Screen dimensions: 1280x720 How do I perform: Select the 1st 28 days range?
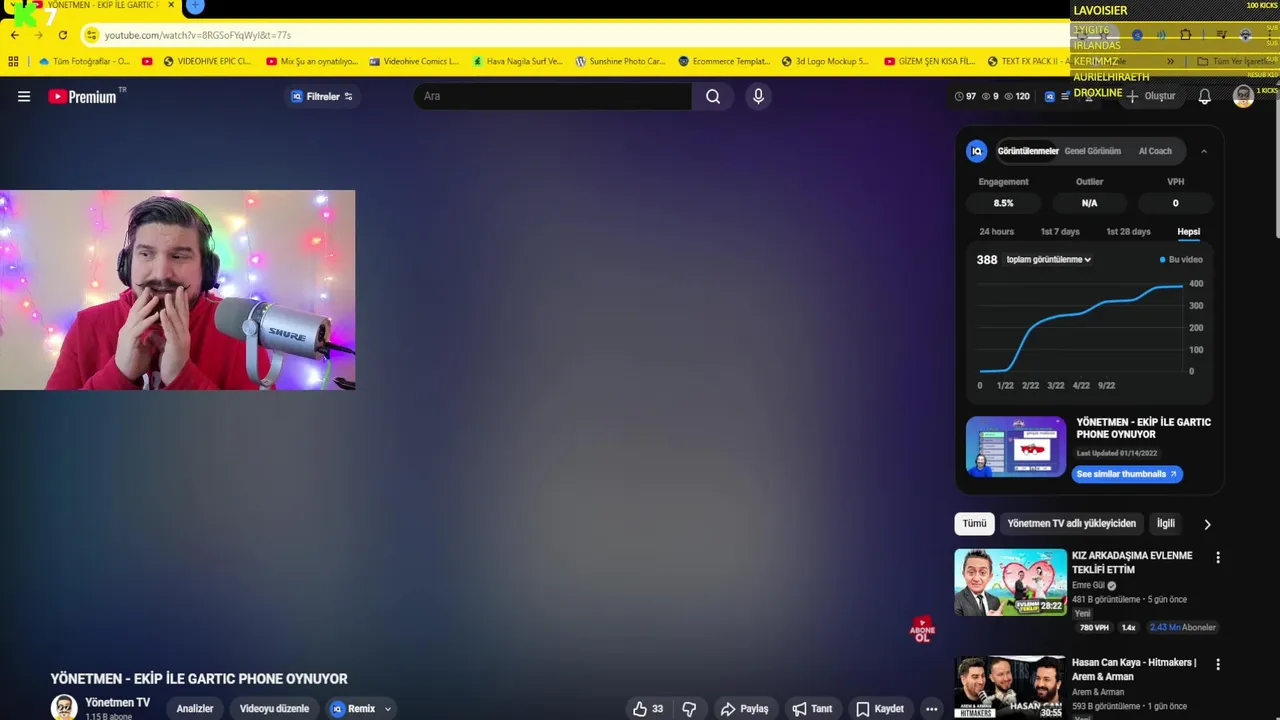coord(1128,232)
